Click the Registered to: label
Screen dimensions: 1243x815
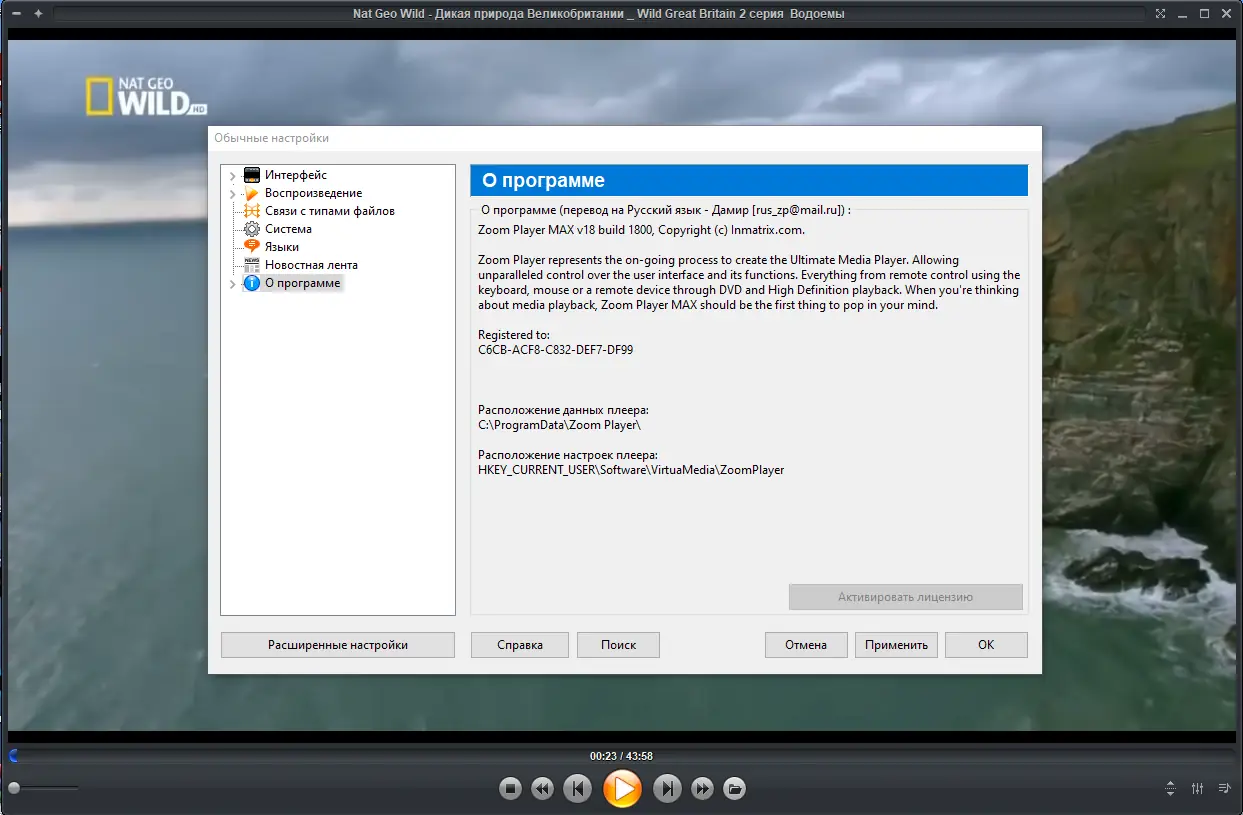pyautogui.click(x=514, y=335)
